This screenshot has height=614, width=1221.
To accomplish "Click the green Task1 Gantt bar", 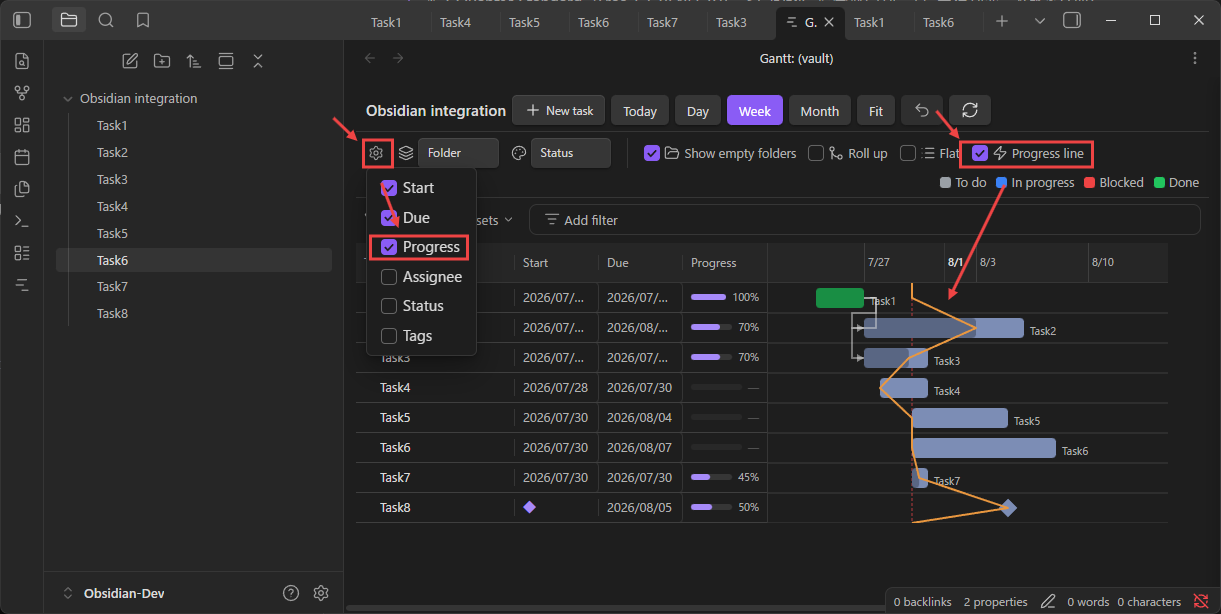I will point(839,297).
